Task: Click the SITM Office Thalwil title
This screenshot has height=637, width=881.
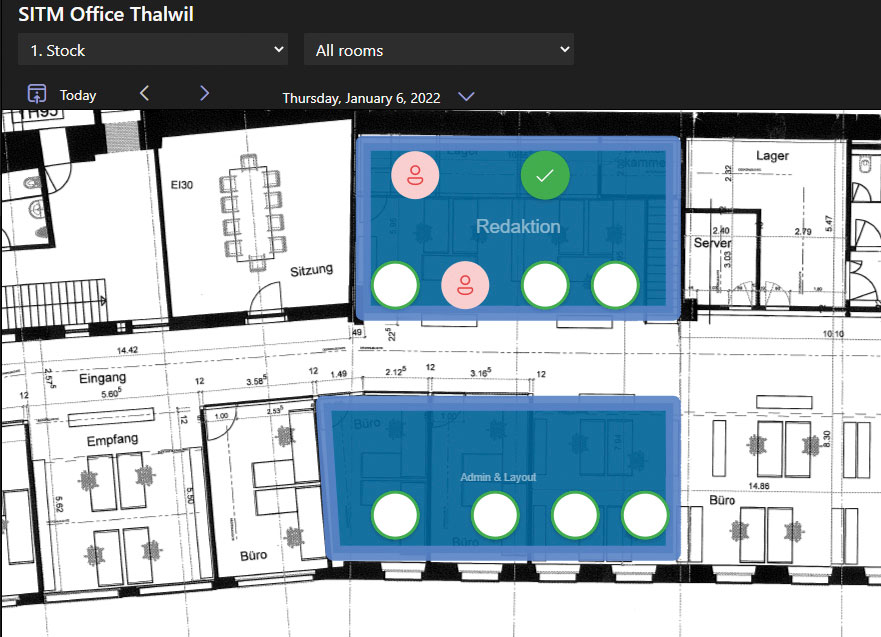Action: pos(106,14)
